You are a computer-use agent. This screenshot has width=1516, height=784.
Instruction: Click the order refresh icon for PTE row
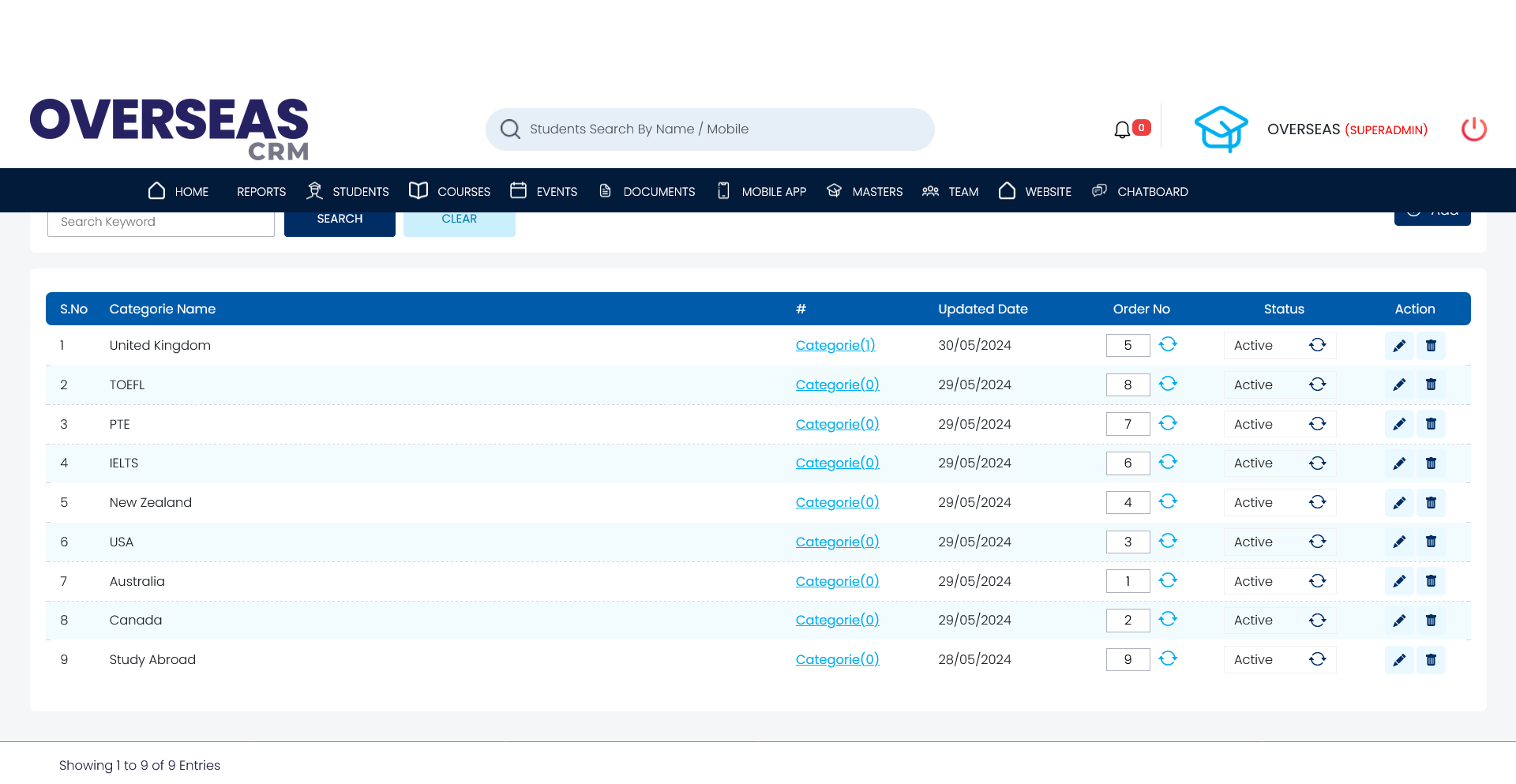click(x=1168, y=423)
